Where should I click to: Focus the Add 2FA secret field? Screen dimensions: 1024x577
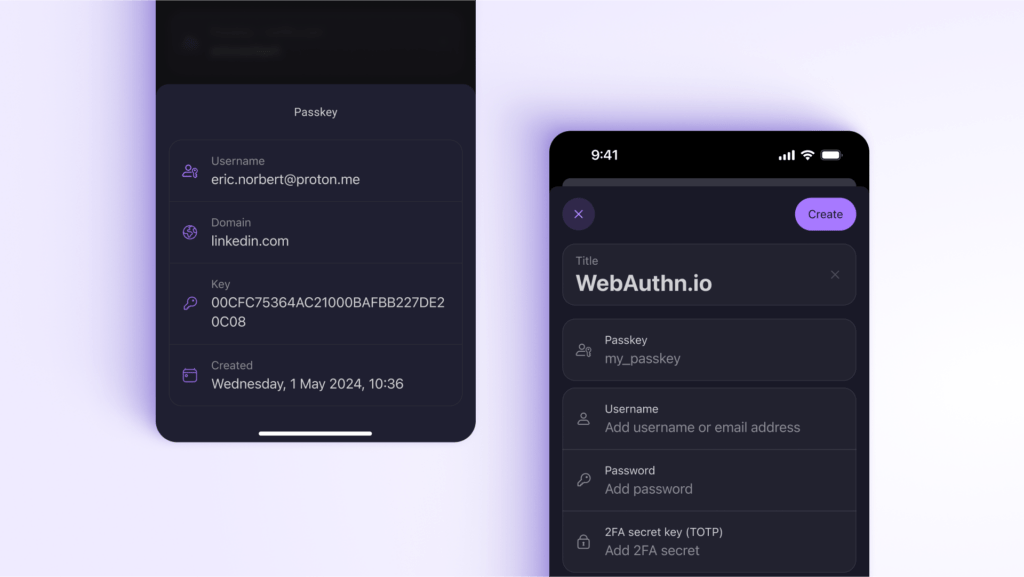[652, 551]
